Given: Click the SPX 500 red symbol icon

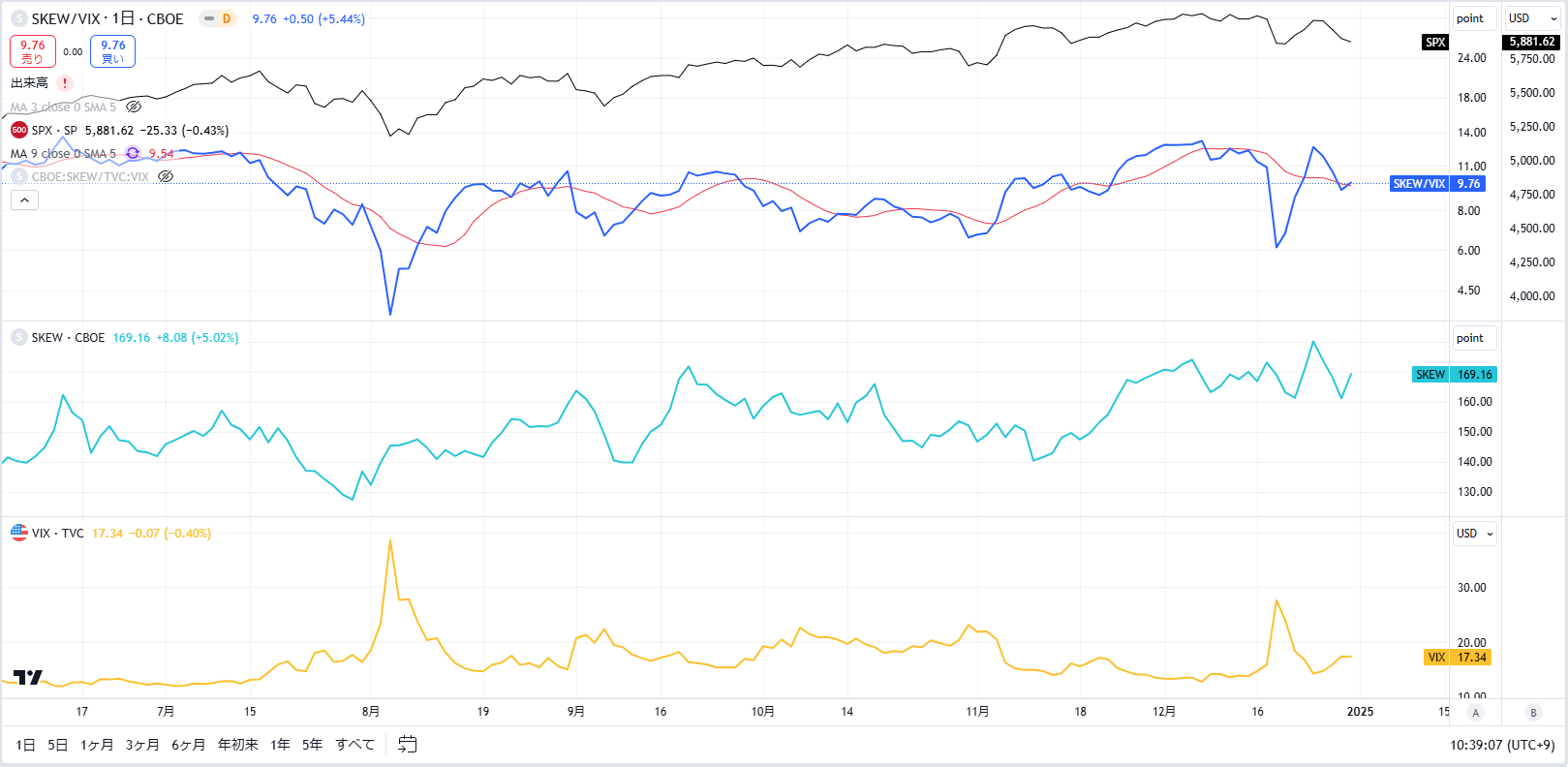Looking at the screenshot, I should pyautogui.click(x=18, y=130).
